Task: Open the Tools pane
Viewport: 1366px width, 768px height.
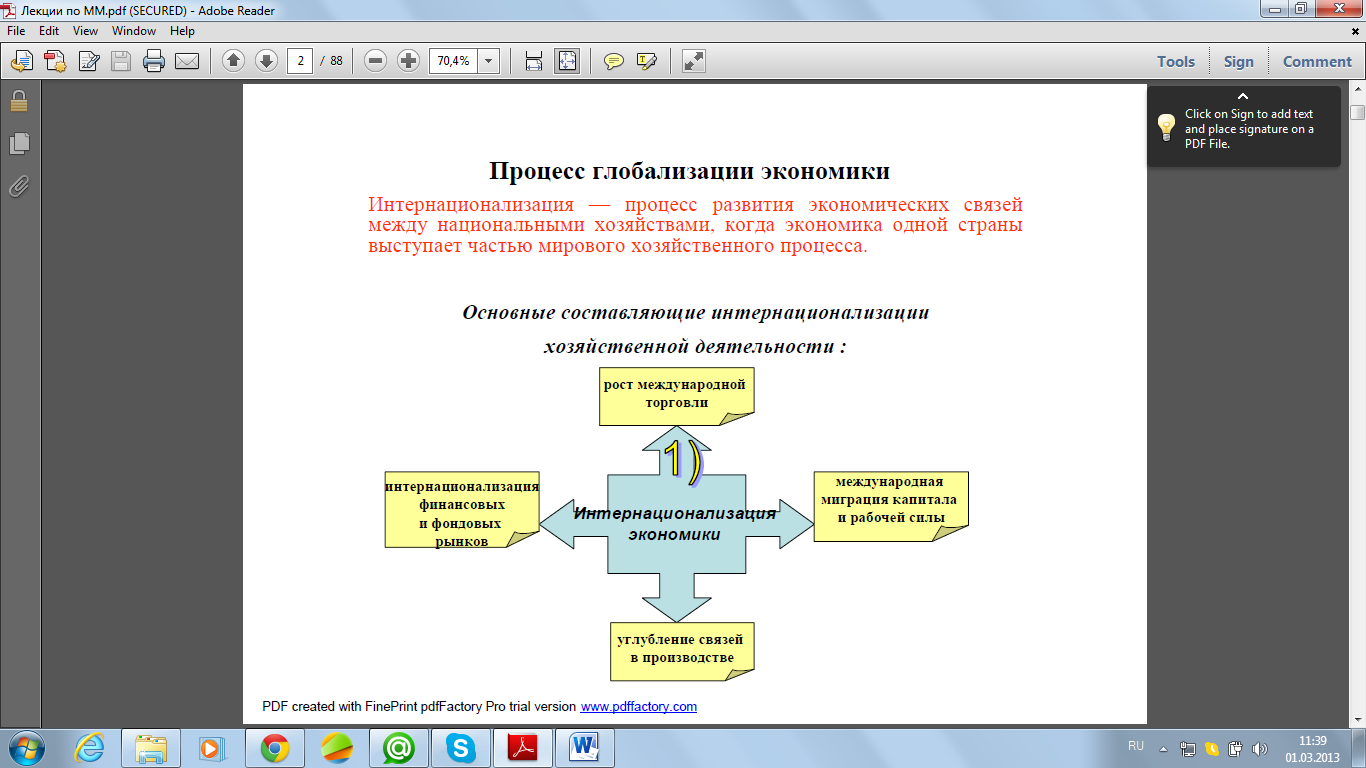Action: [1176, 61]
